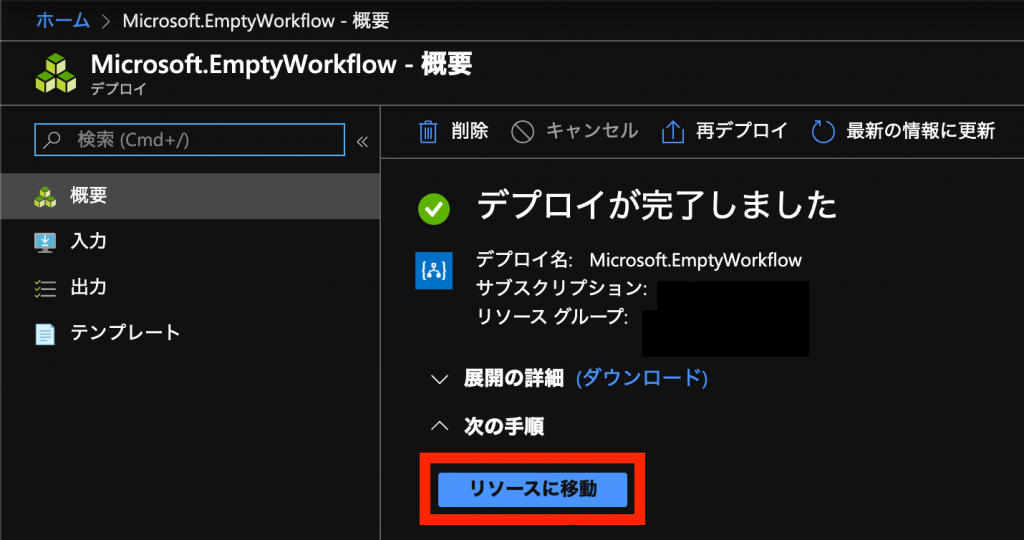Viewport: 1024px width, 540px height.
Task: Click the テンプレート document icon
Action: (45, 334)
